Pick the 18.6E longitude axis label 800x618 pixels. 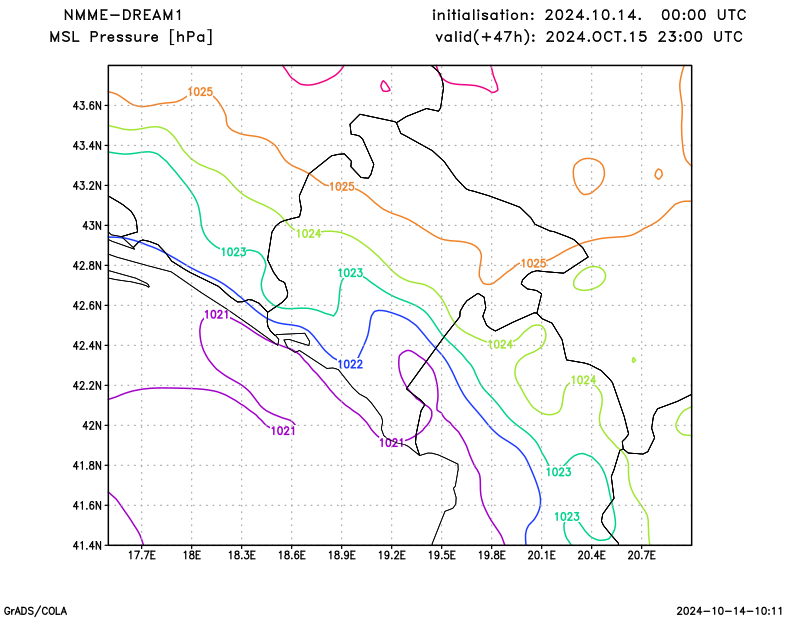point(292,556)
